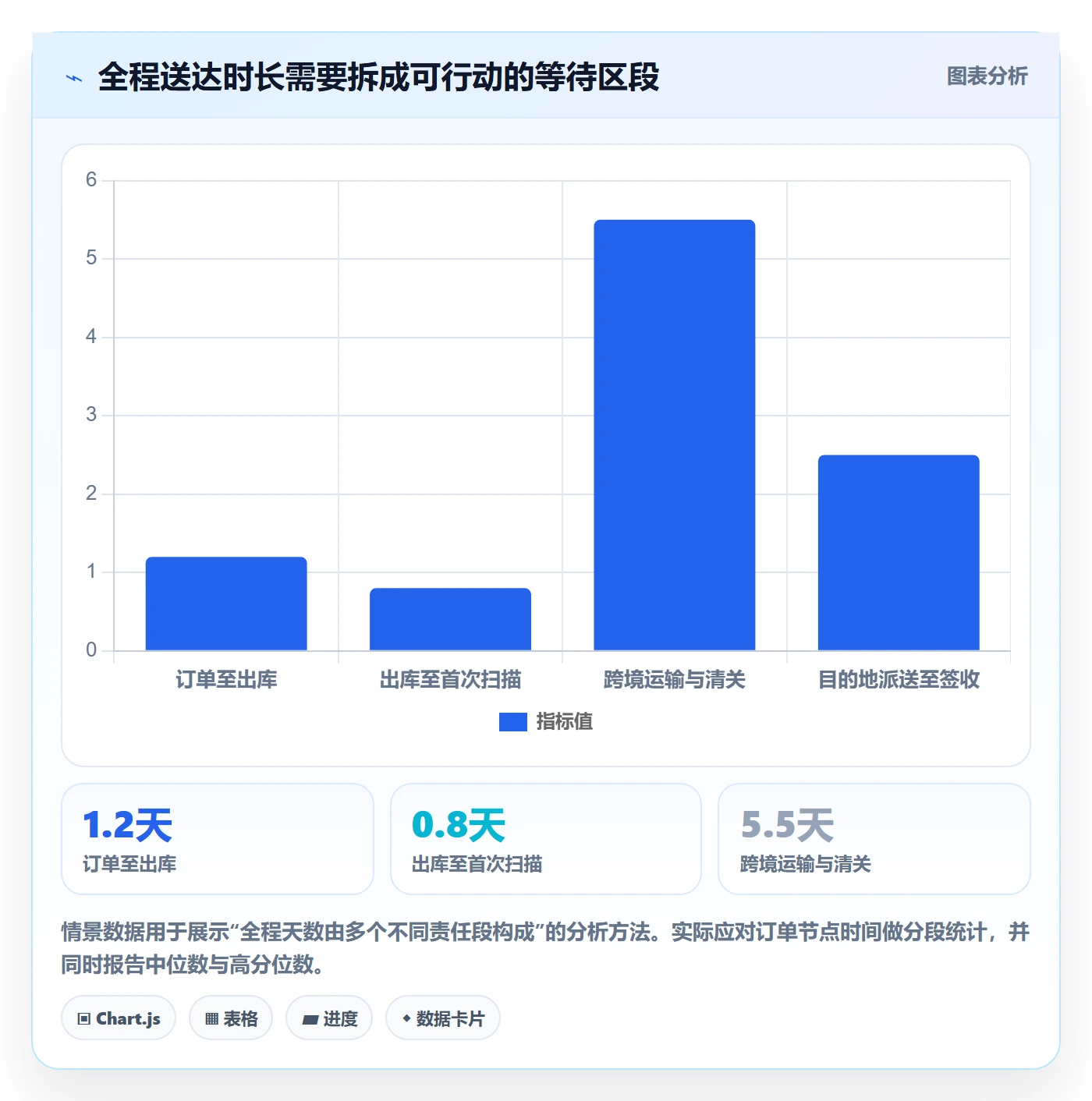This screenshot has width=1092, height=1101.
Task: Click the 出库至首次扫描 x-axis label
Action: pos(450,680)
